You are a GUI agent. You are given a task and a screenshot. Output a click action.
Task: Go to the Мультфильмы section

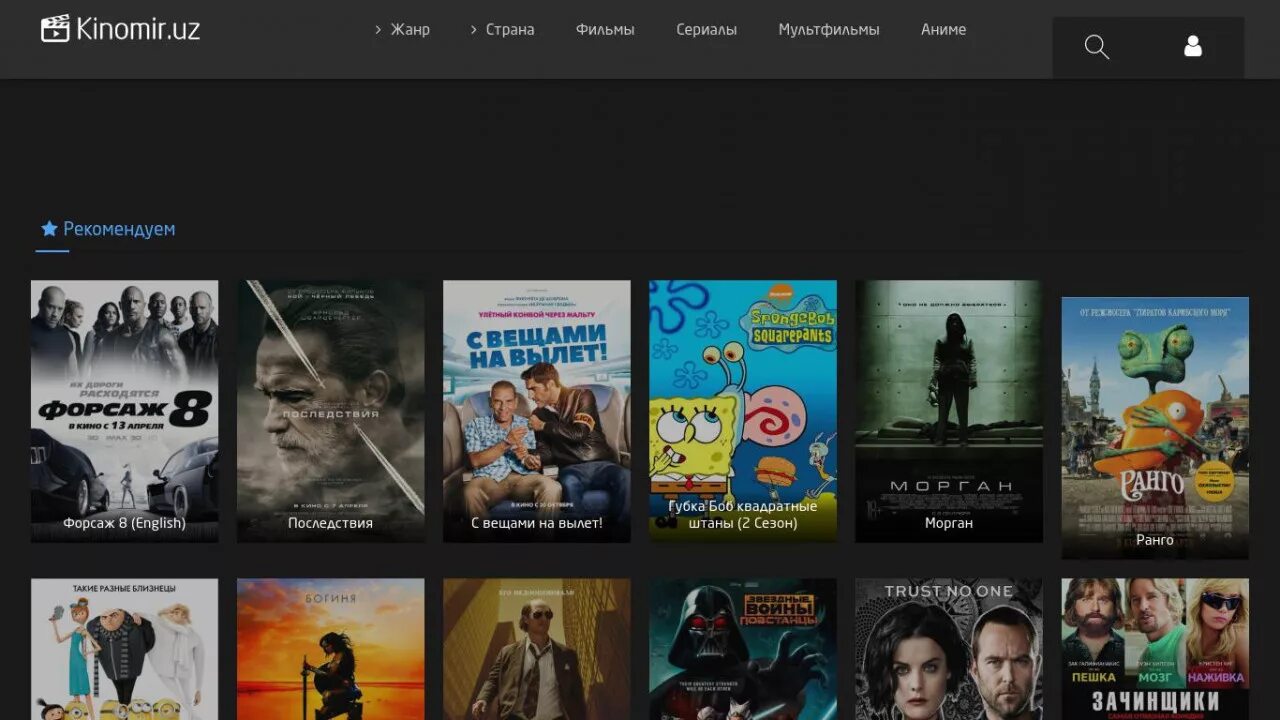point(829,30)
